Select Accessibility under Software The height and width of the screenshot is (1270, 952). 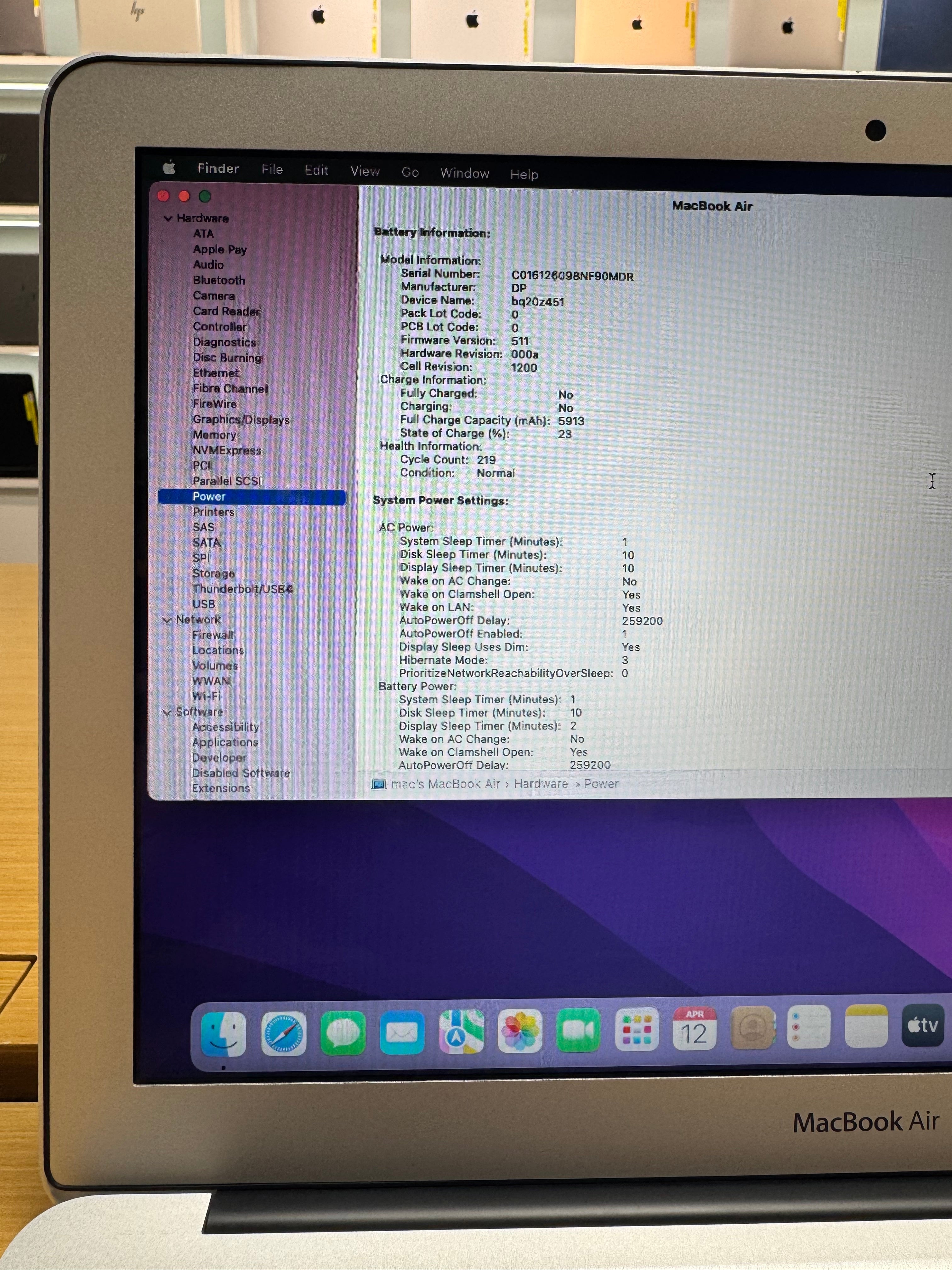tap(225, 727)
